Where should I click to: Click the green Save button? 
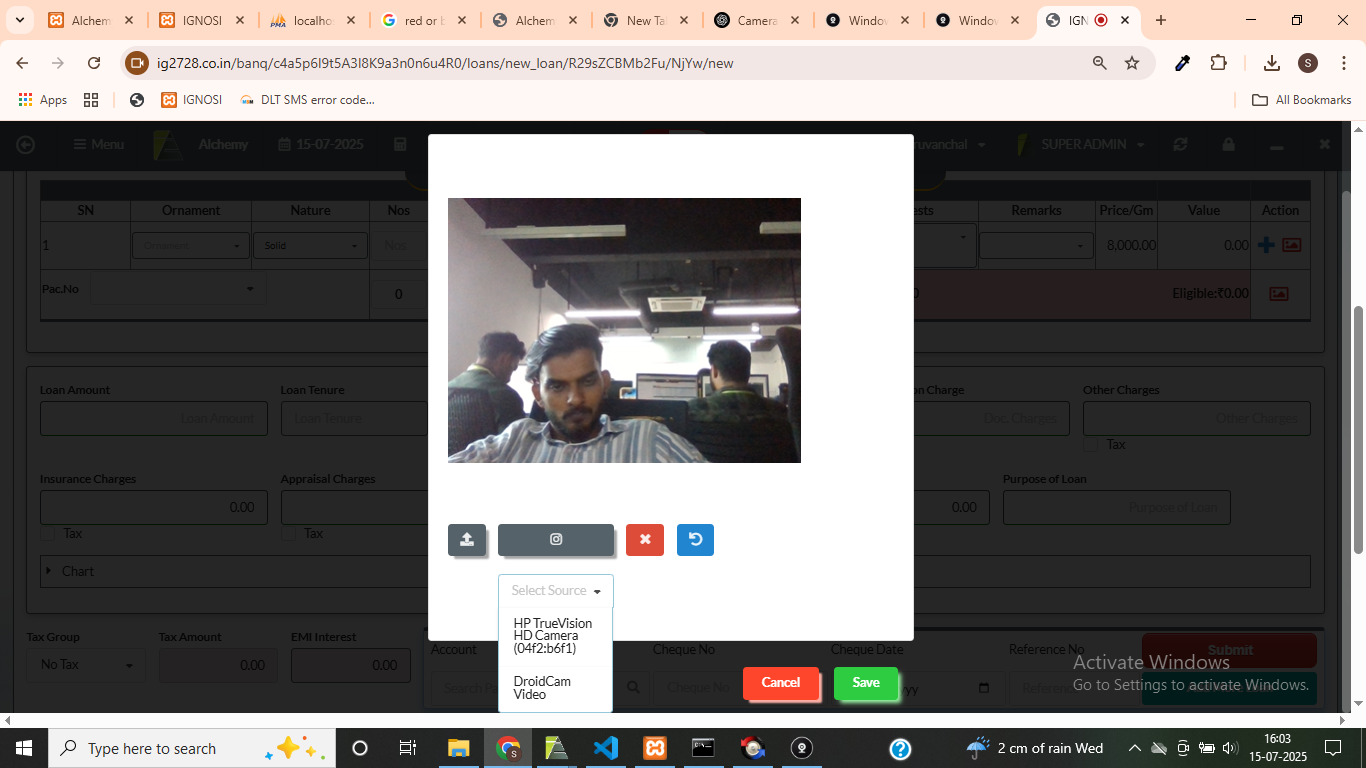click(x=865, y=683)
